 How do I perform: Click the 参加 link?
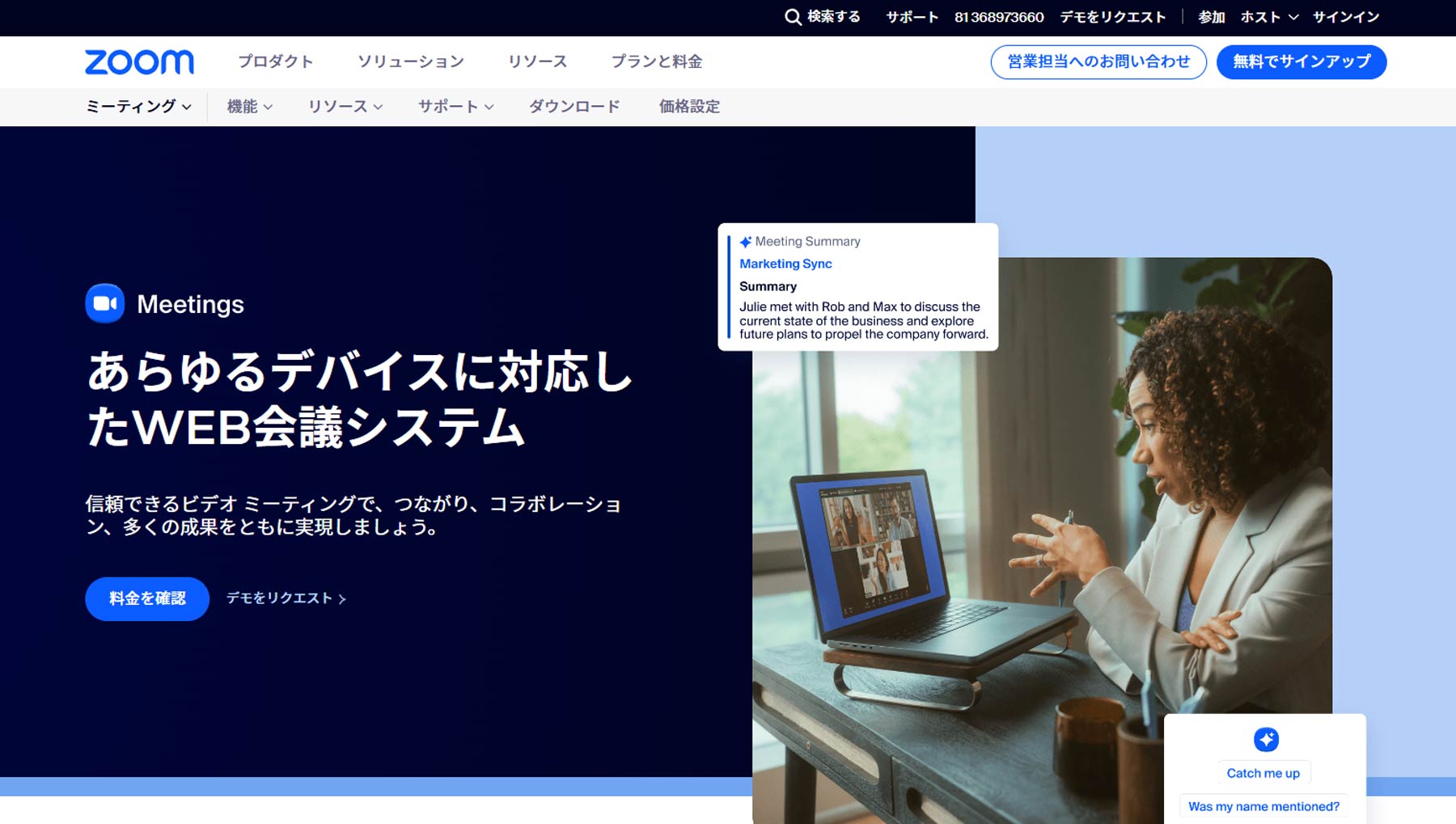pyautogui.click(x=1211, y=17)
